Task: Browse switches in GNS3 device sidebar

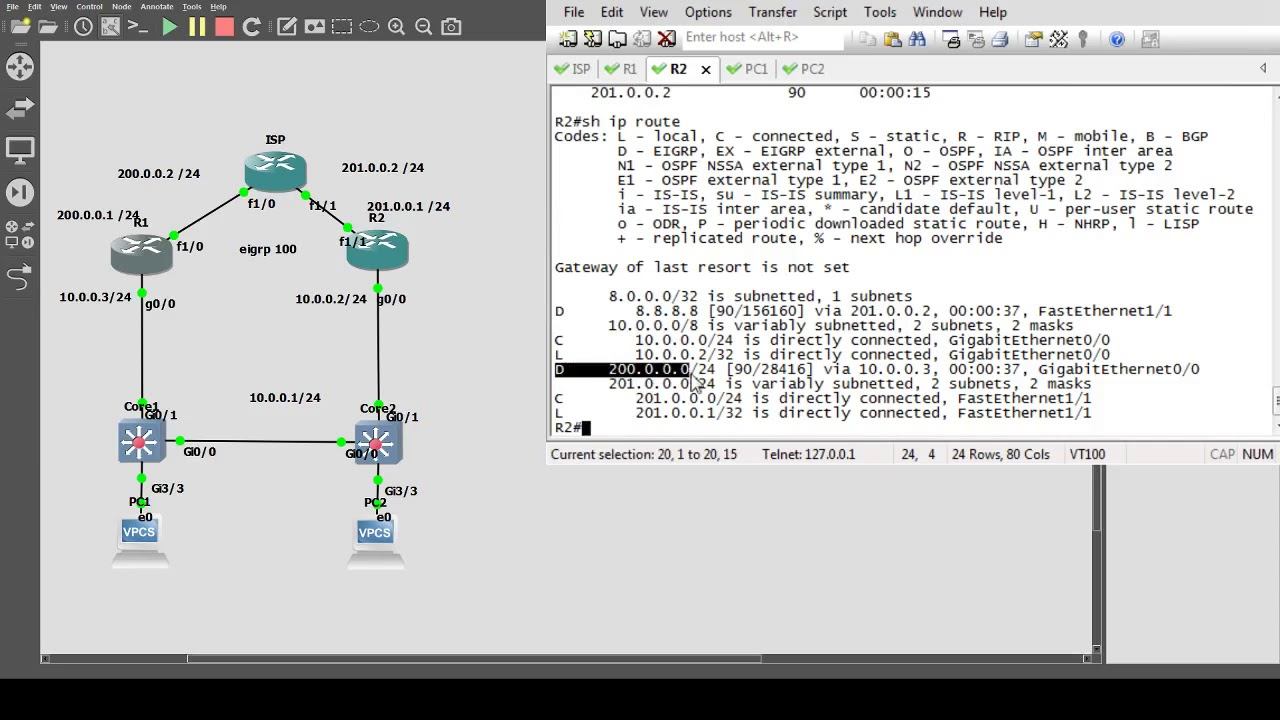Action: coord(19,108)
